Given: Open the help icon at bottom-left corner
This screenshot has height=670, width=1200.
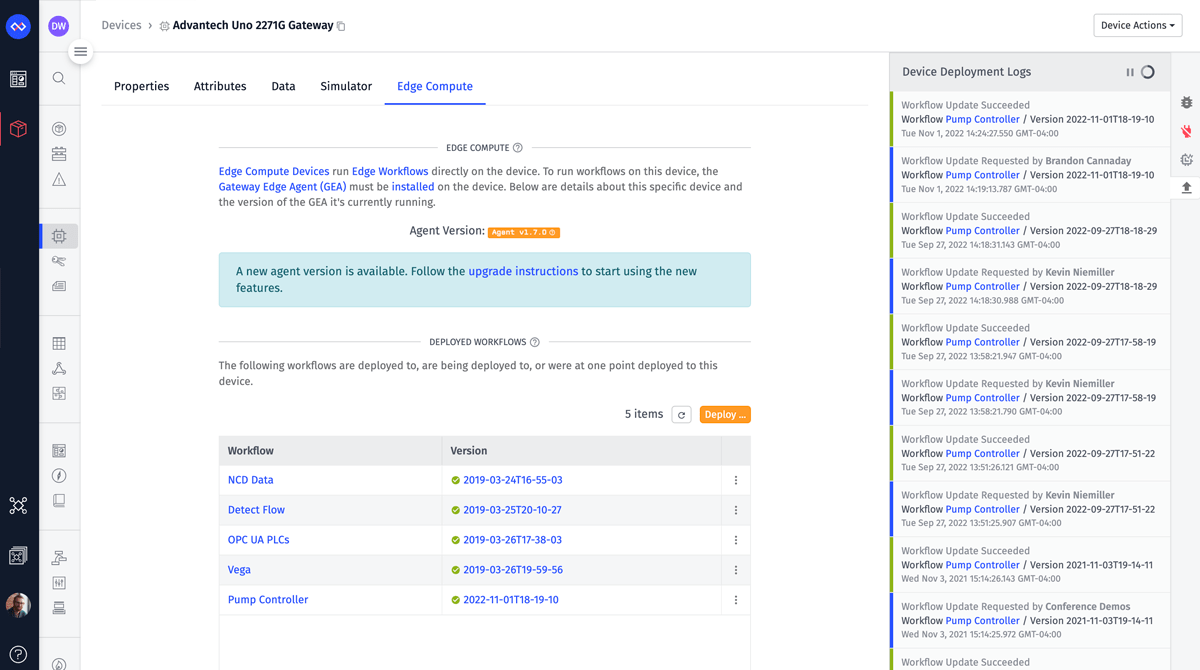Looking at the screenshot, I should coord(18,655).
